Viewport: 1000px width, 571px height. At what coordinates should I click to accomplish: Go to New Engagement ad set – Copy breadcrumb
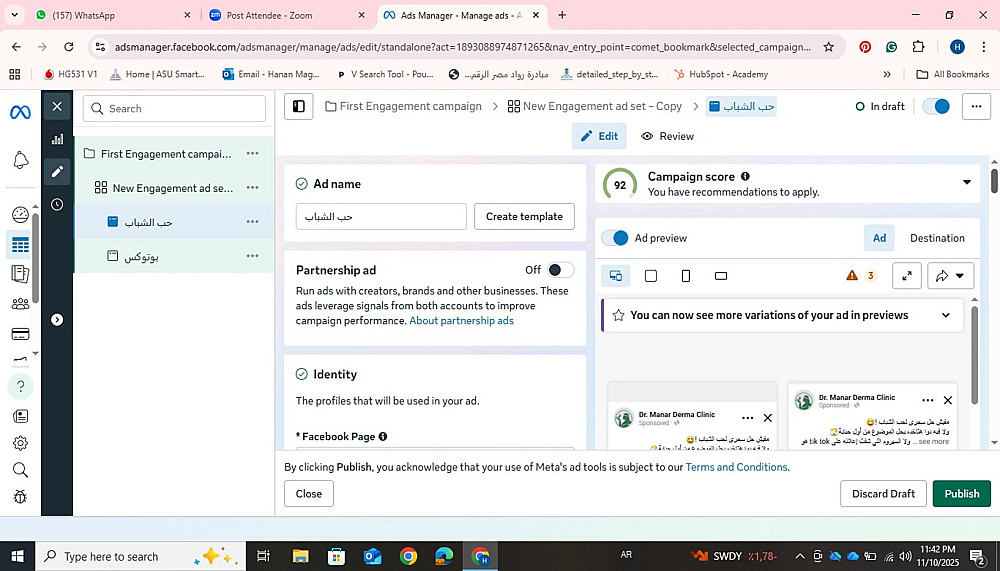(594, 107)
